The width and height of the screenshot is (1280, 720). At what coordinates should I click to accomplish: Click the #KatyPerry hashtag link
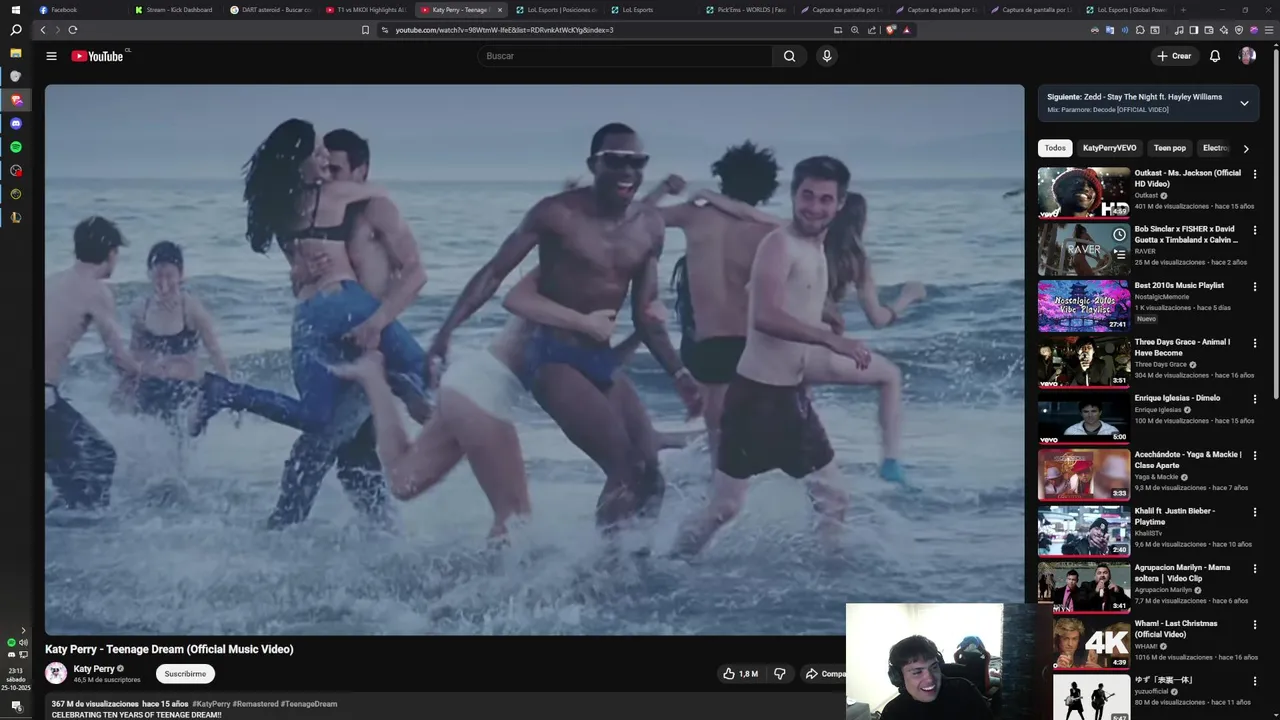click(211, 704)
